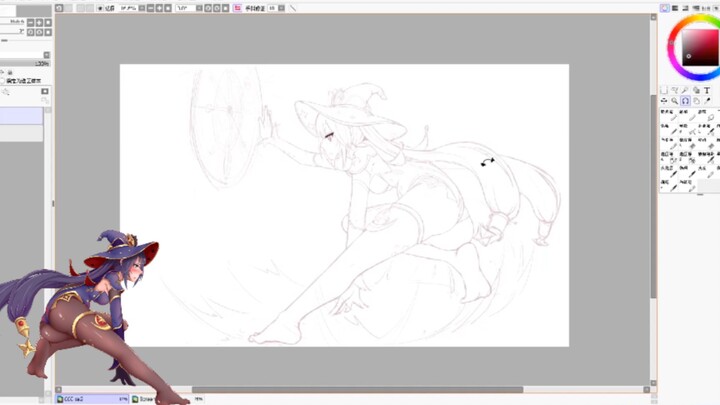Click navigator rotate counterclockwise button
Screen dimensions: 720x405
click(30, 32)
